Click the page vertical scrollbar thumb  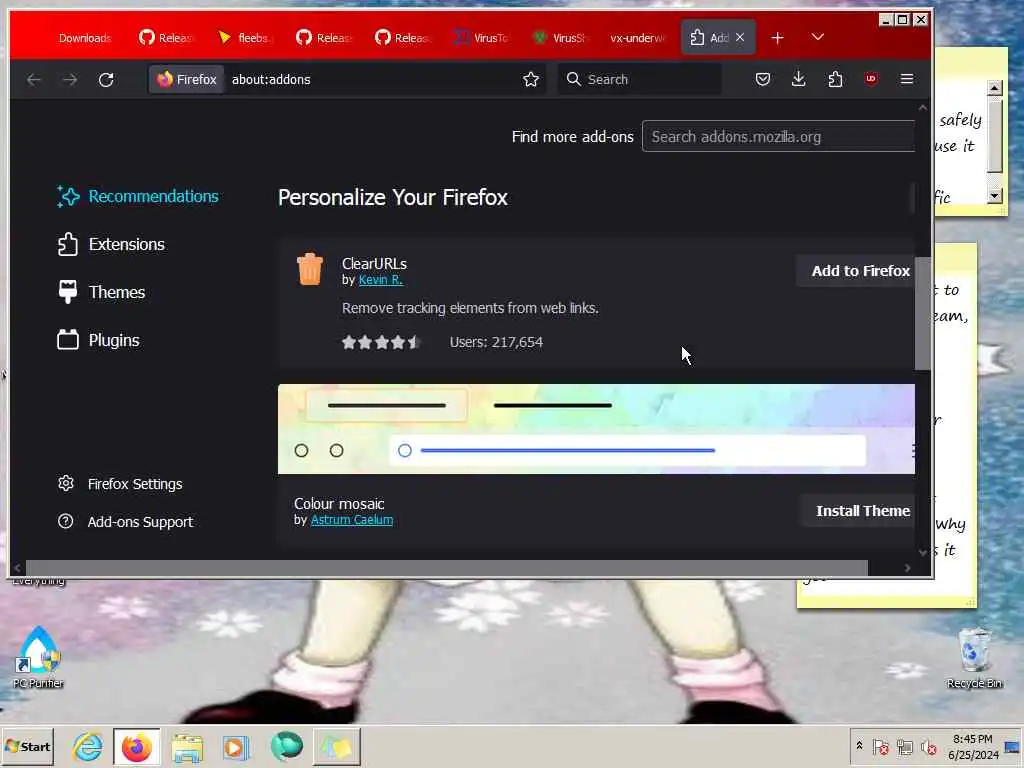tap(922, 313)
